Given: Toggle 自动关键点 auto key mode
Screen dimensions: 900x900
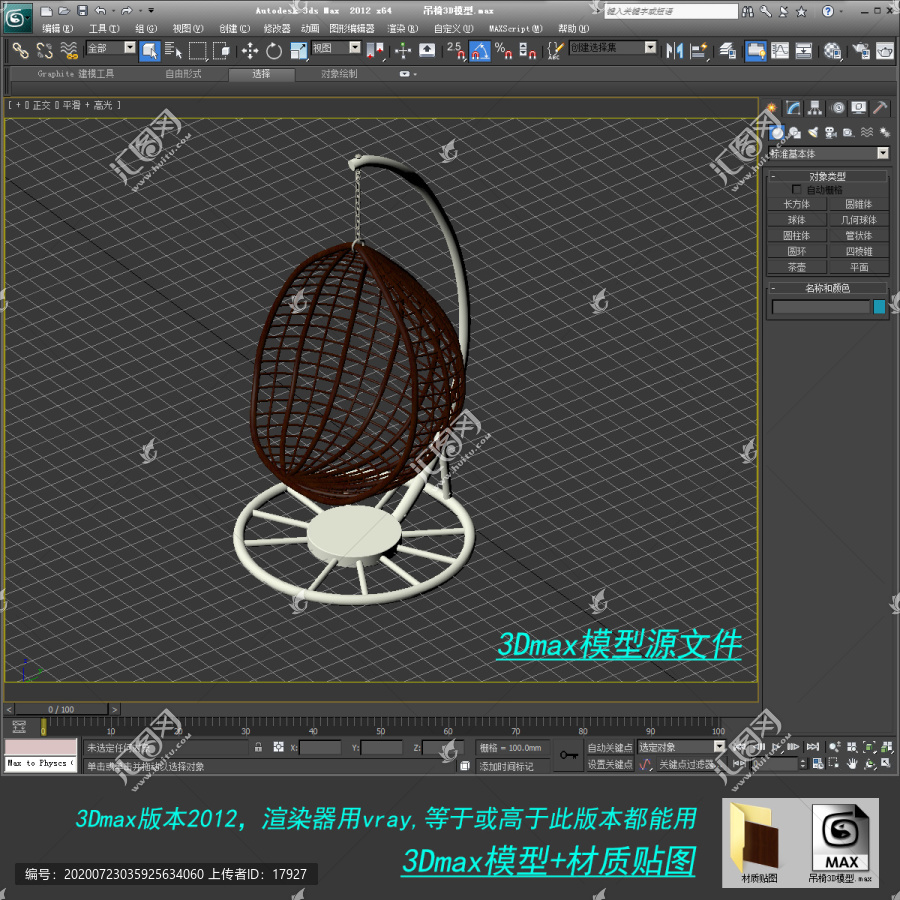Looking at the screenshot, I should tap(610, 747).
